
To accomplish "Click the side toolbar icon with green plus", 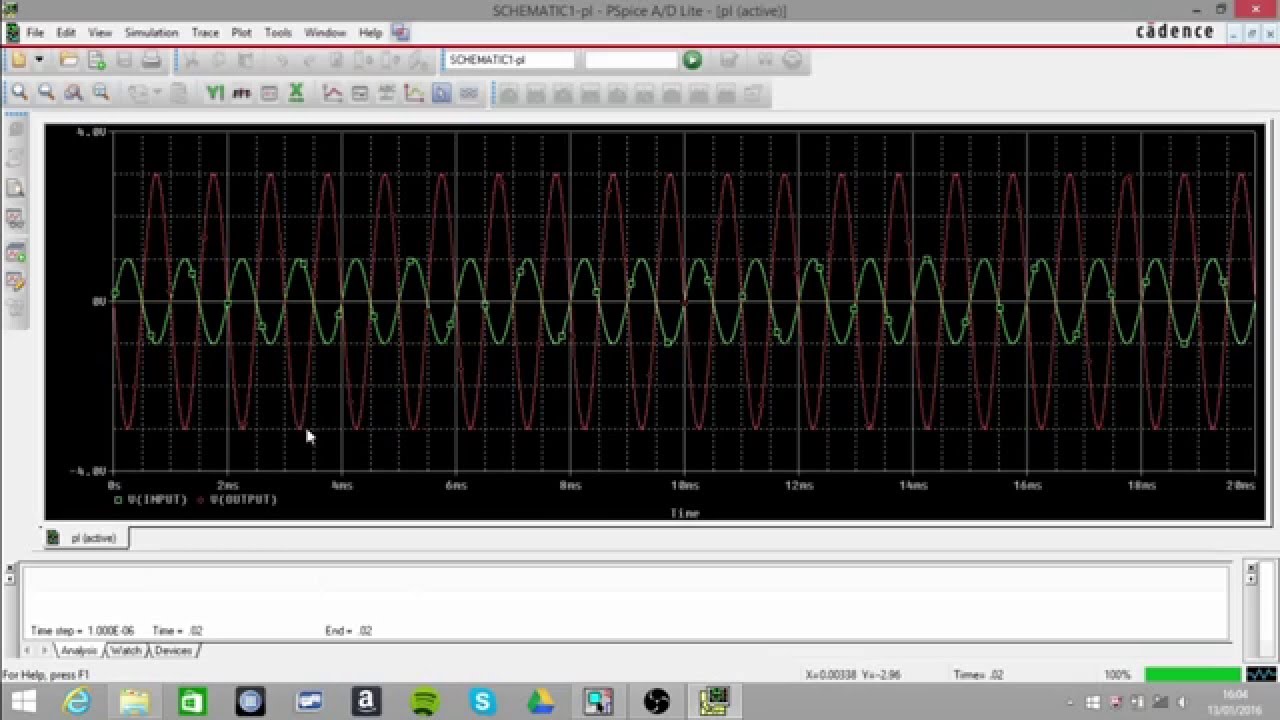I will tap(16, 253).
